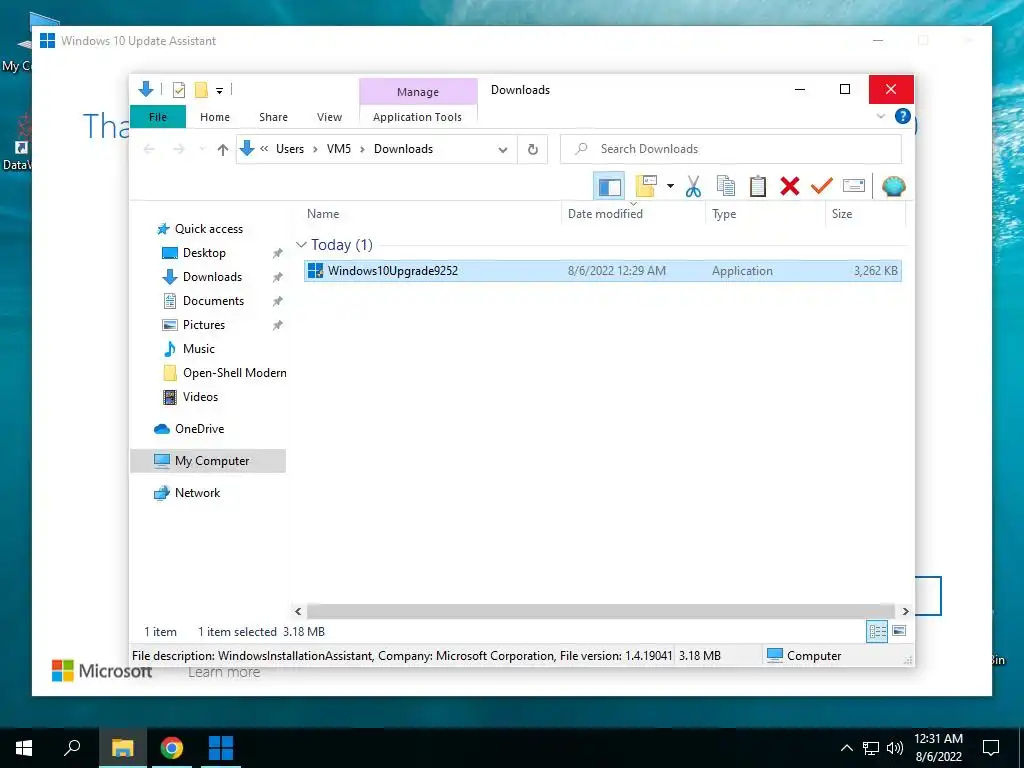Click Downloads in the address breadcrumb

coord(404,149)
